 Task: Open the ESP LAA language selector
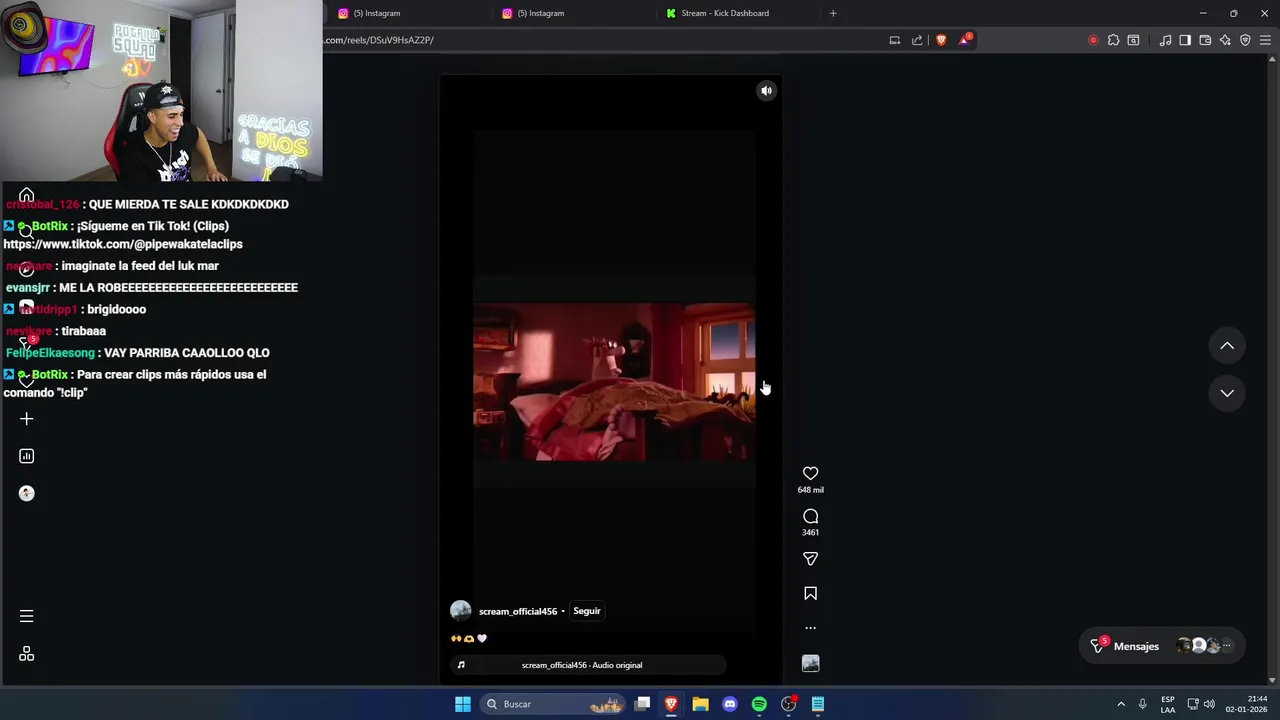[x=1168, y=704]
